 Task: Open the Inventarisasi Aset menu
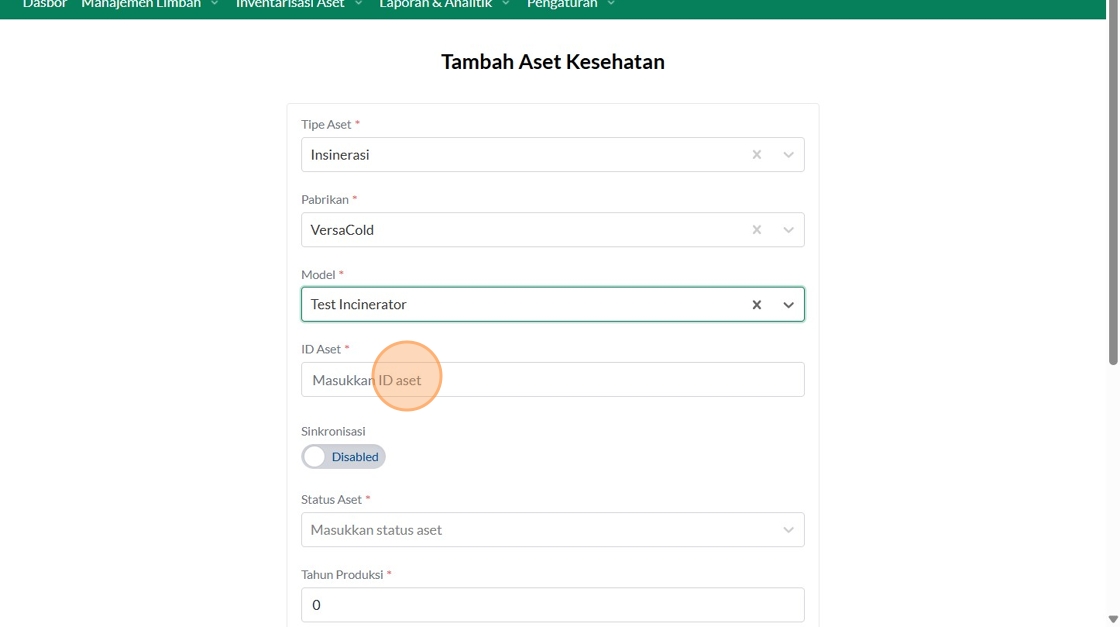point(290,4)
